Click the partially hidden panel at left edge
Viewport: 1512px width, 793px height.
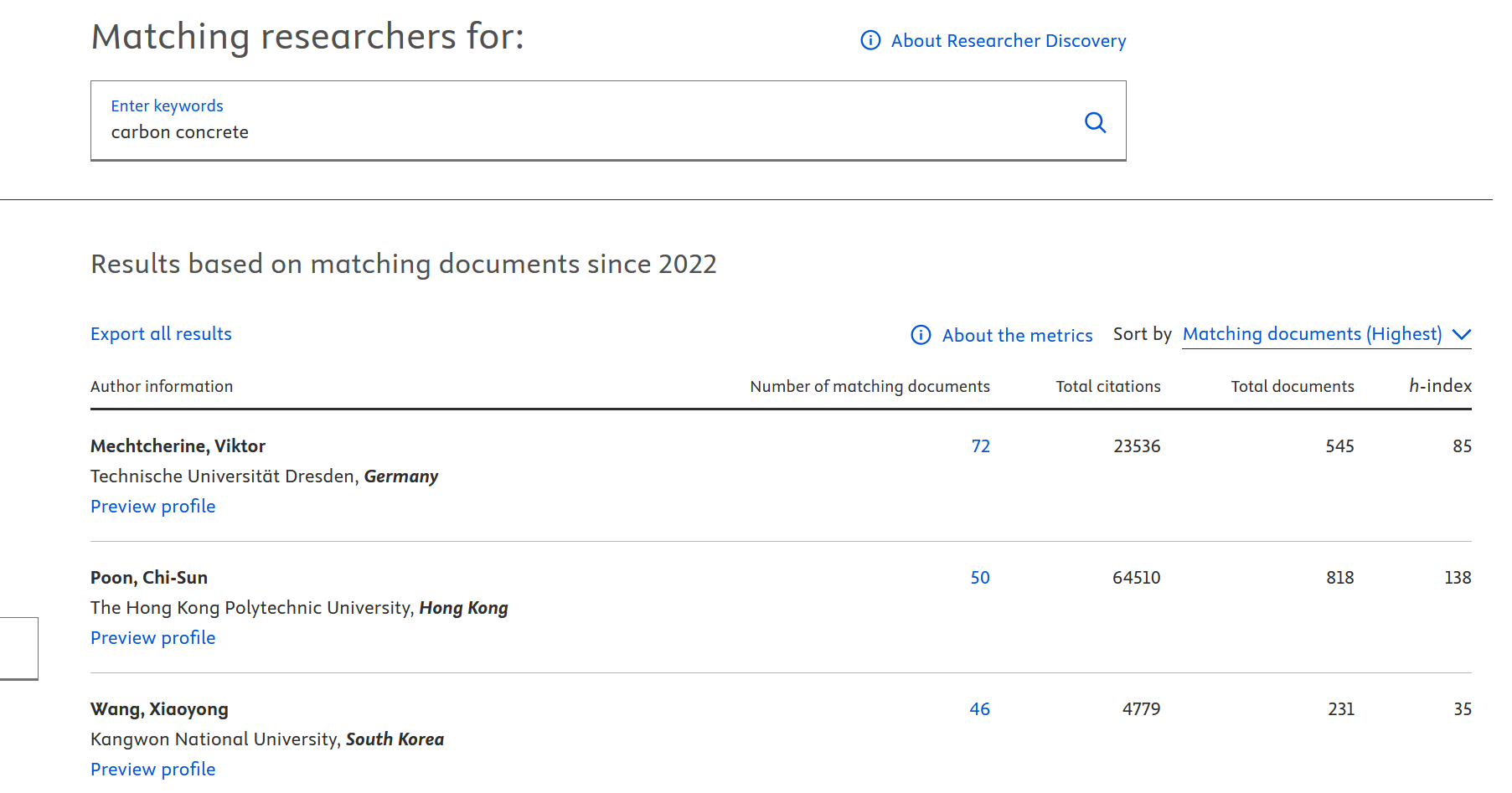pyautogui.click(x=18, y=648)
